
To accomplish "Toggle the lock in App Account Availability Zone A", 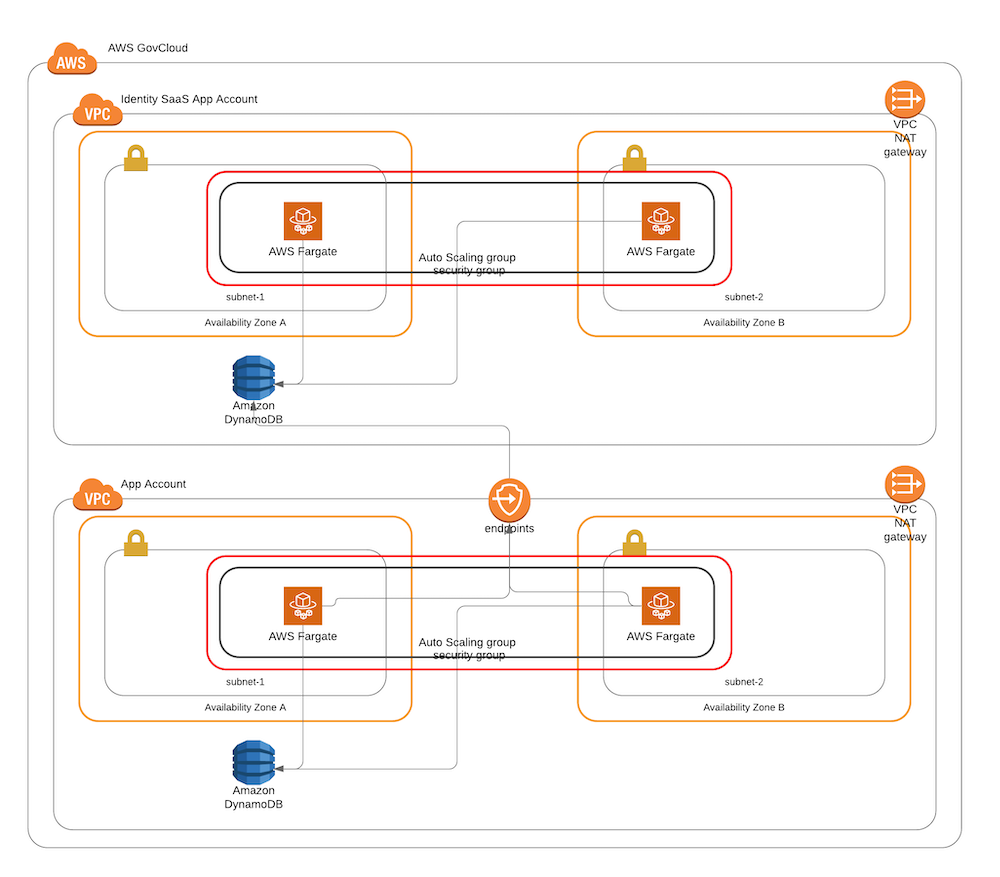I will pyautogui.click(x=136, y=543).
